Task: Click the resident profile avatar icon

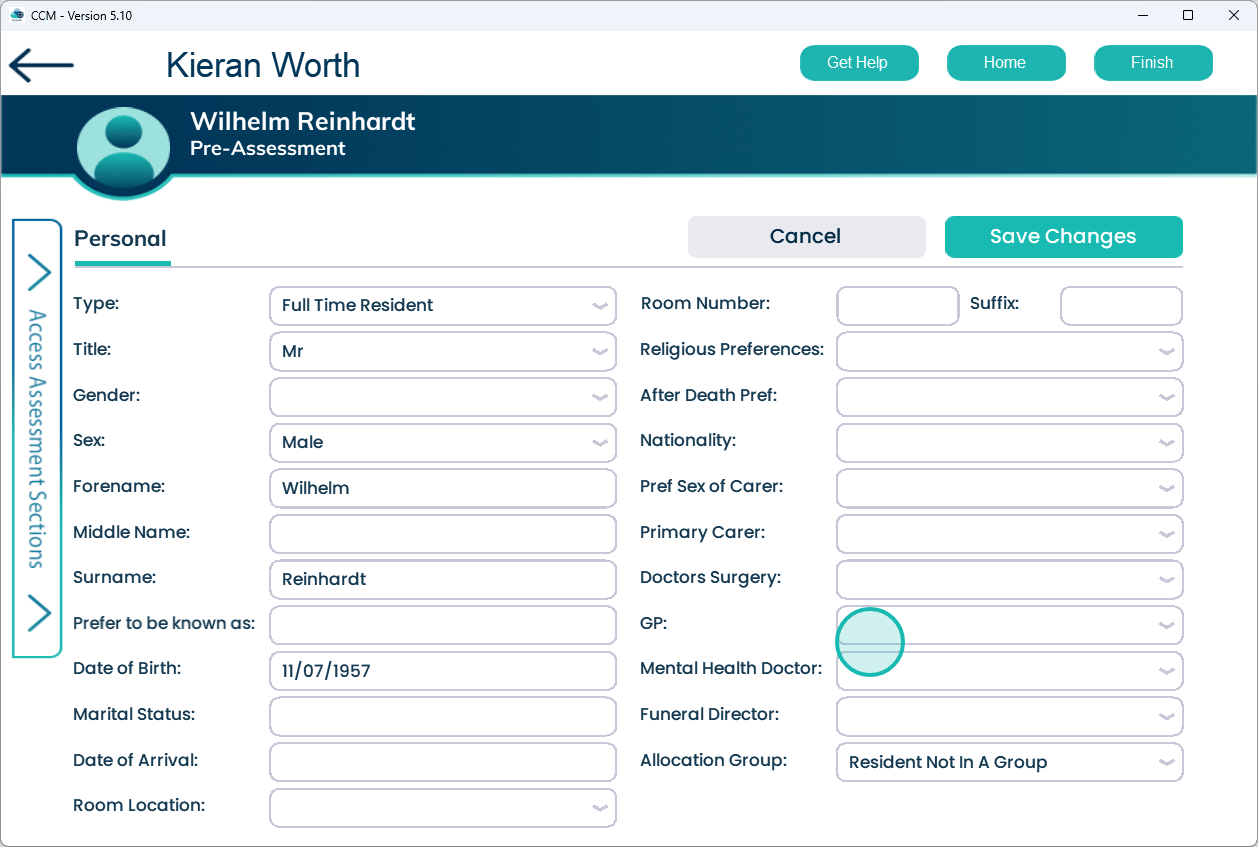Action: point(124,147)
